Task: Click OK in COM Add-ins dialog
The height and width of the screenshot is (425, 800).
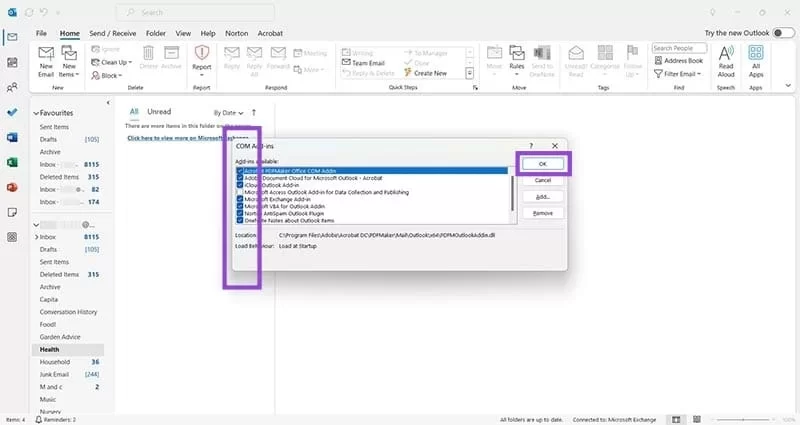Action: click(543, 163)
